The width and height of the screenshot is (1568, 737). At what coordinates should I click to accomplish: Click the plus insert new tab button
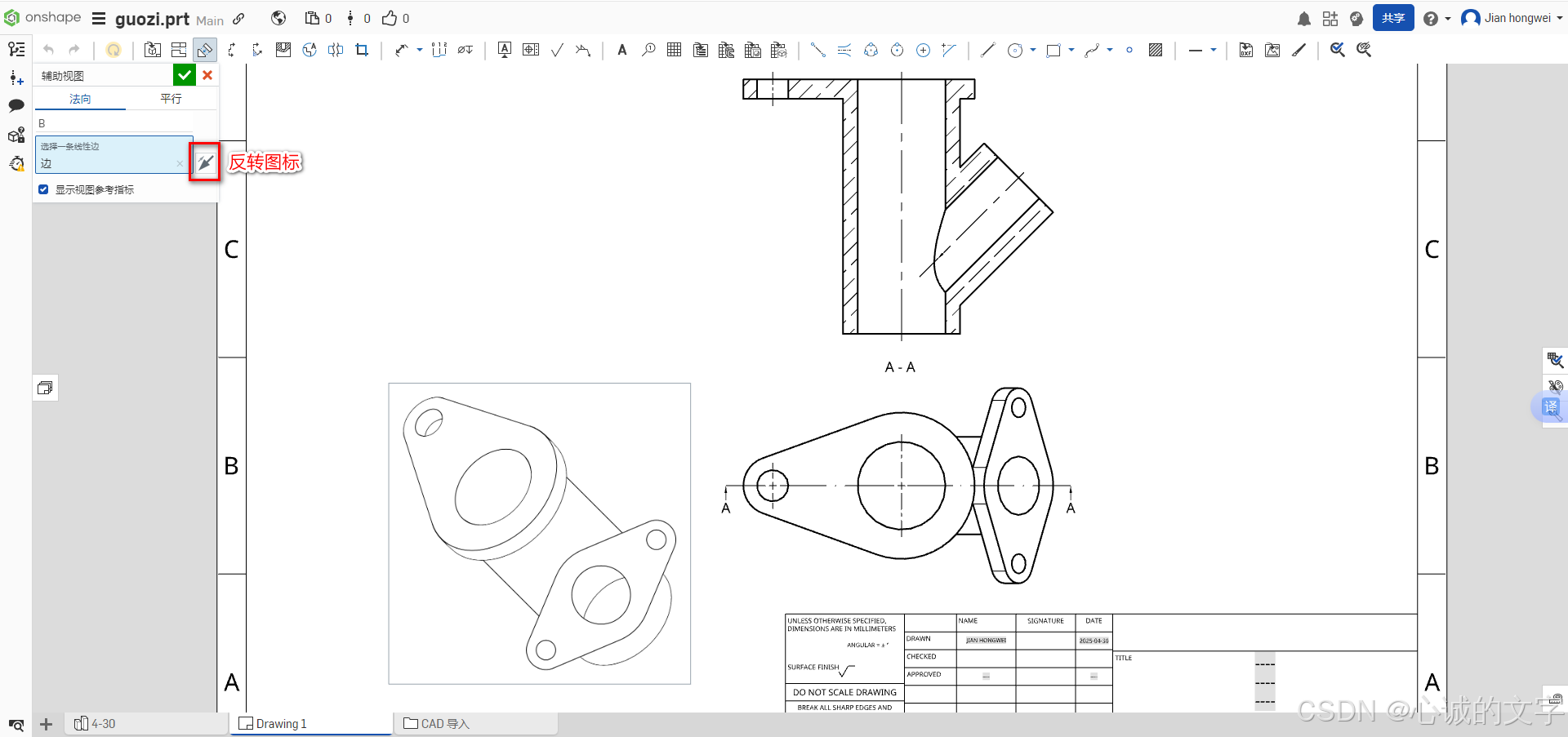click(47, 724)
